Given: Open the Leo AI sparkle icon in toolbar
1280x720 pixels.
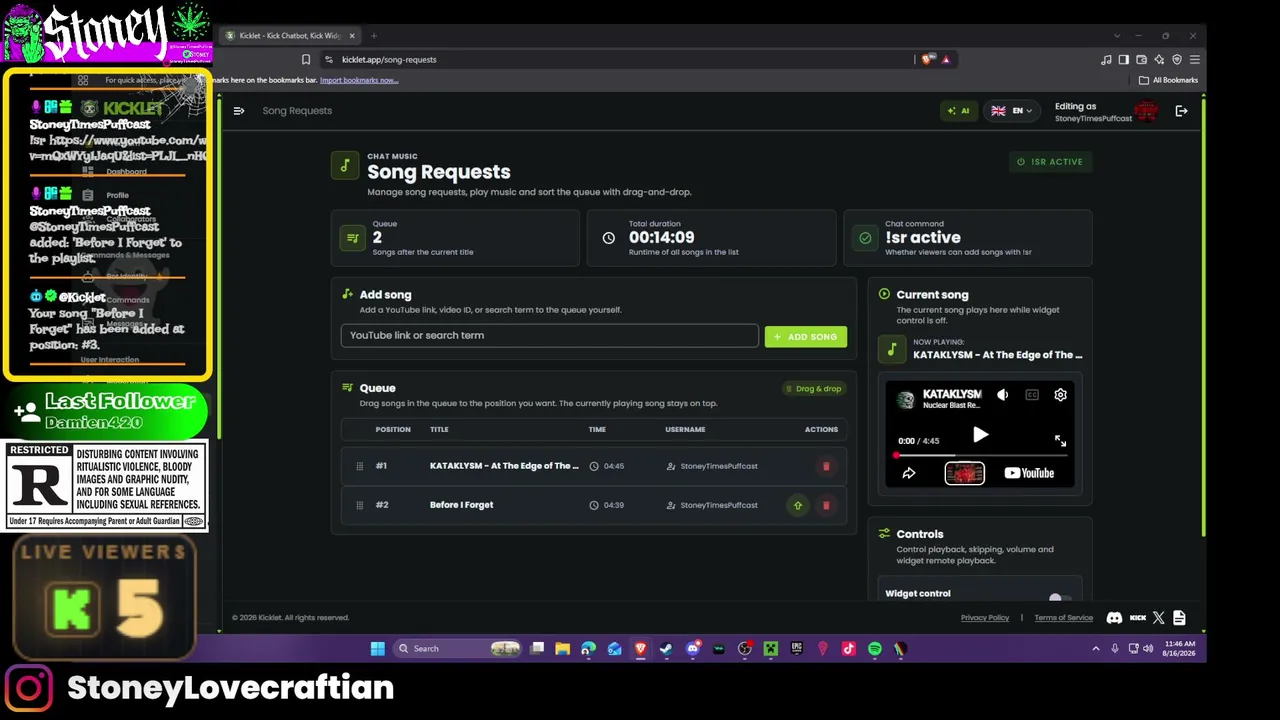Looking at the screenshot, I should (1159, 60).
